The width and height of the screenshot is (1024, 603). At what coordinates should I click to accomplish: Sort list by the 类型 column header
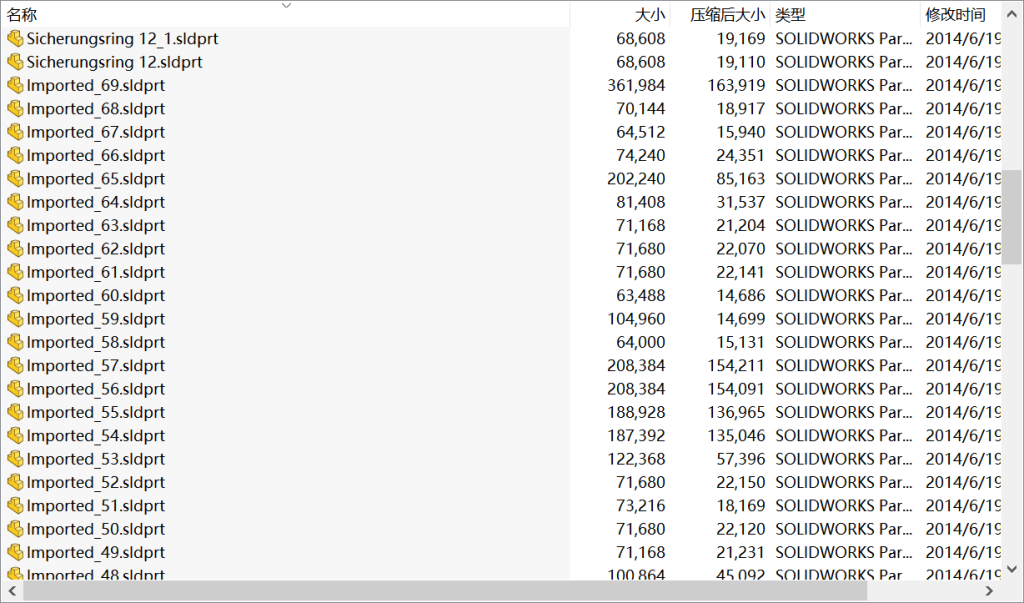(x=790, y=15)
